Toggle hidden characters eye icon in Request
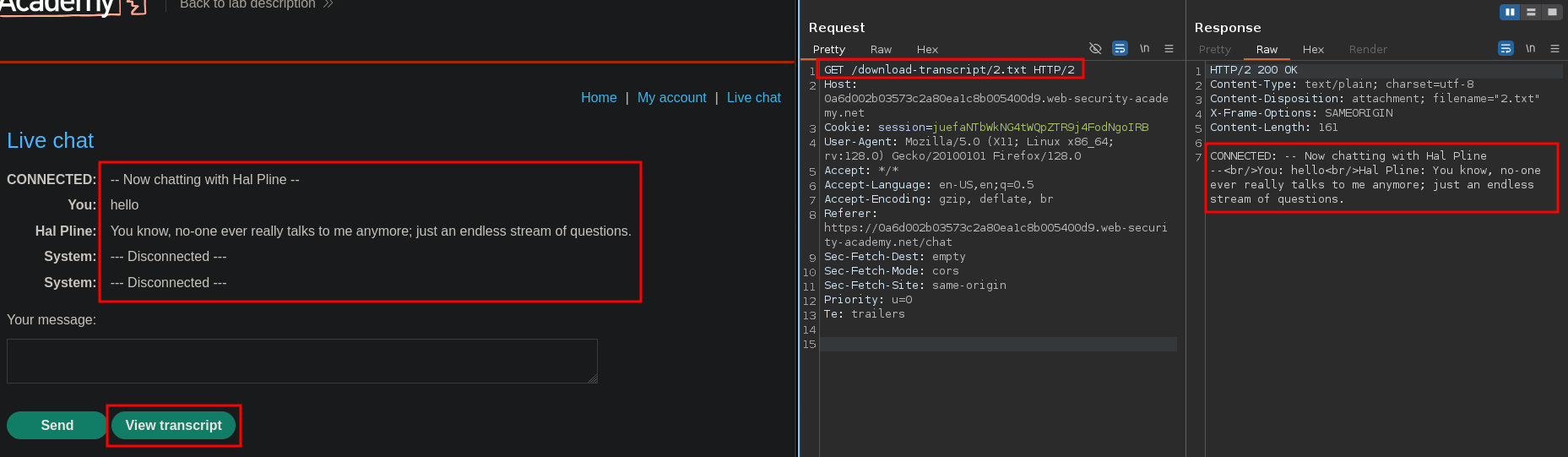This screenshot has width=1568, height=457. click(x=1095, y=49)
